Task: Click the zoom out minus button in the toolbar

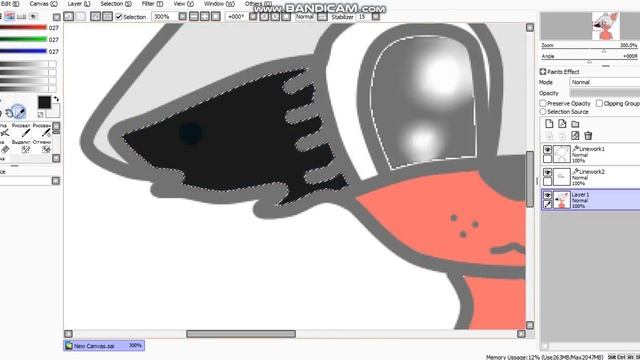Action: pos(194,16)
